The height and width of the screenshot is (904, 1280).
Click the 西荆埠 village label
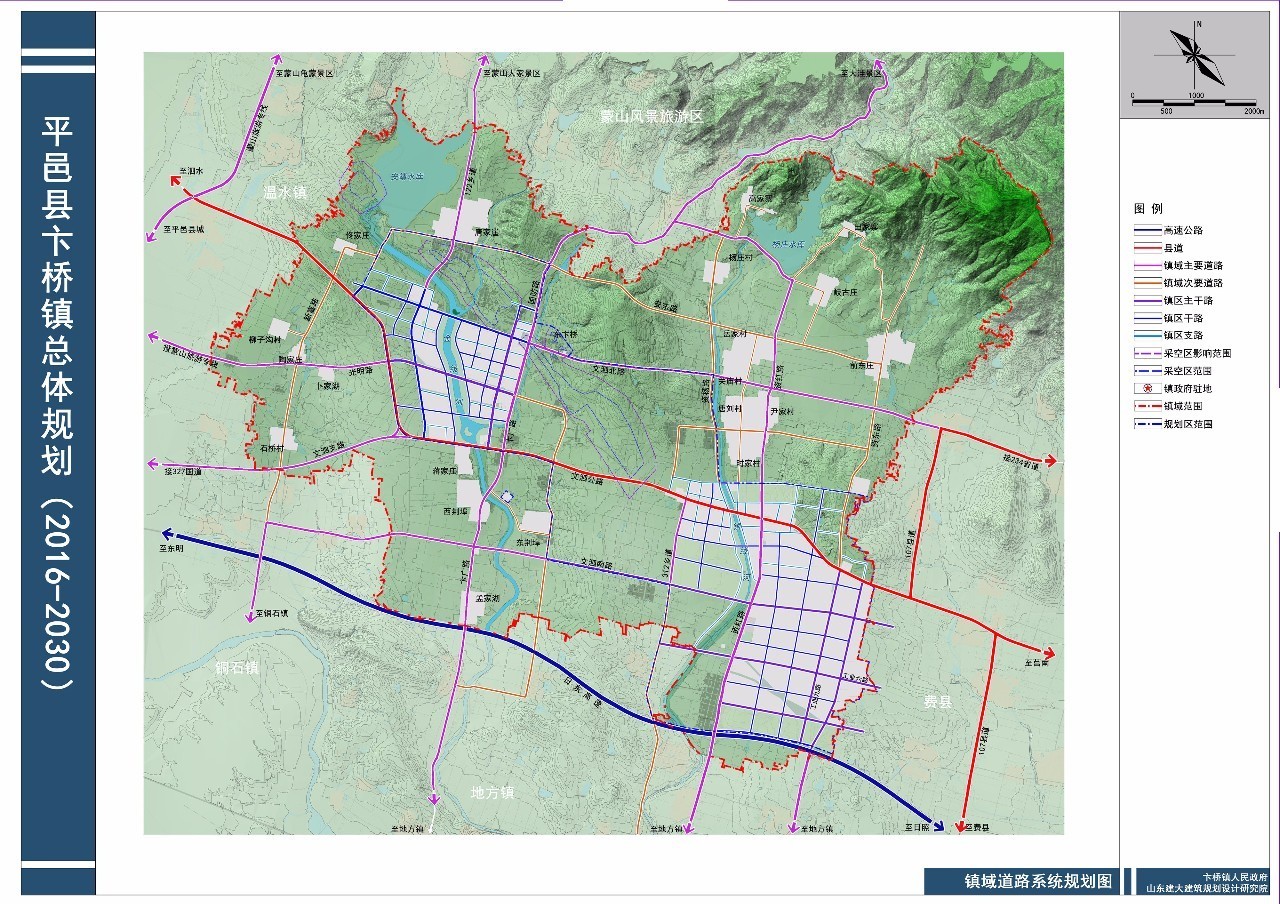pyautogui.click(x=458, y=511)
